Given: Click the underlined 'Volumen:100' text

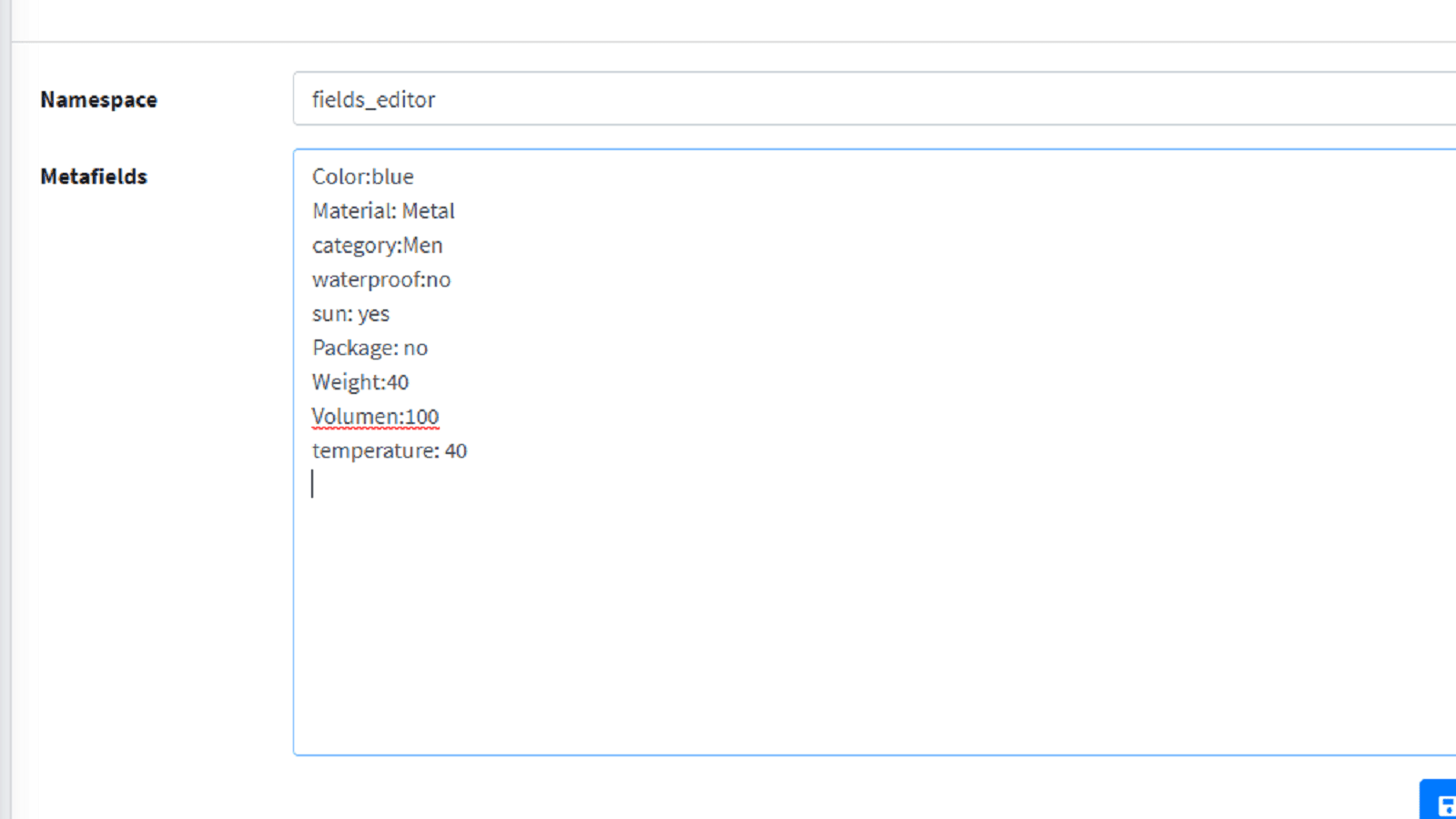Looking at the screenshot, I should click(375, 417).
